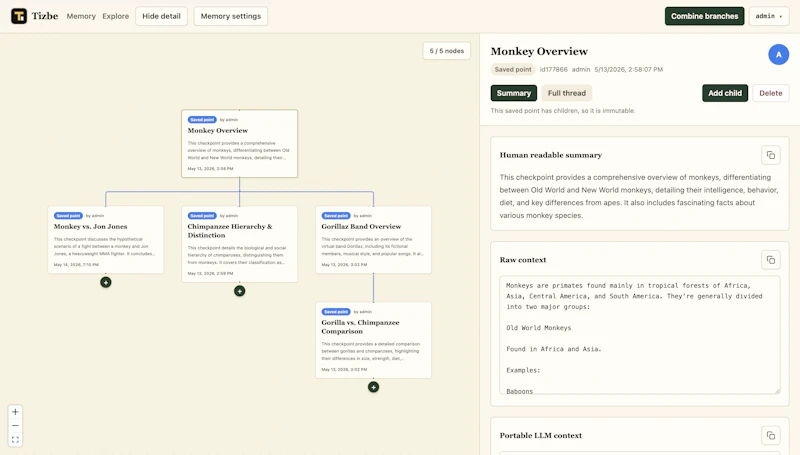Click the Monkey Overview panel title
This screenshot has width=800, height=455.
click(x=539, y=51)
